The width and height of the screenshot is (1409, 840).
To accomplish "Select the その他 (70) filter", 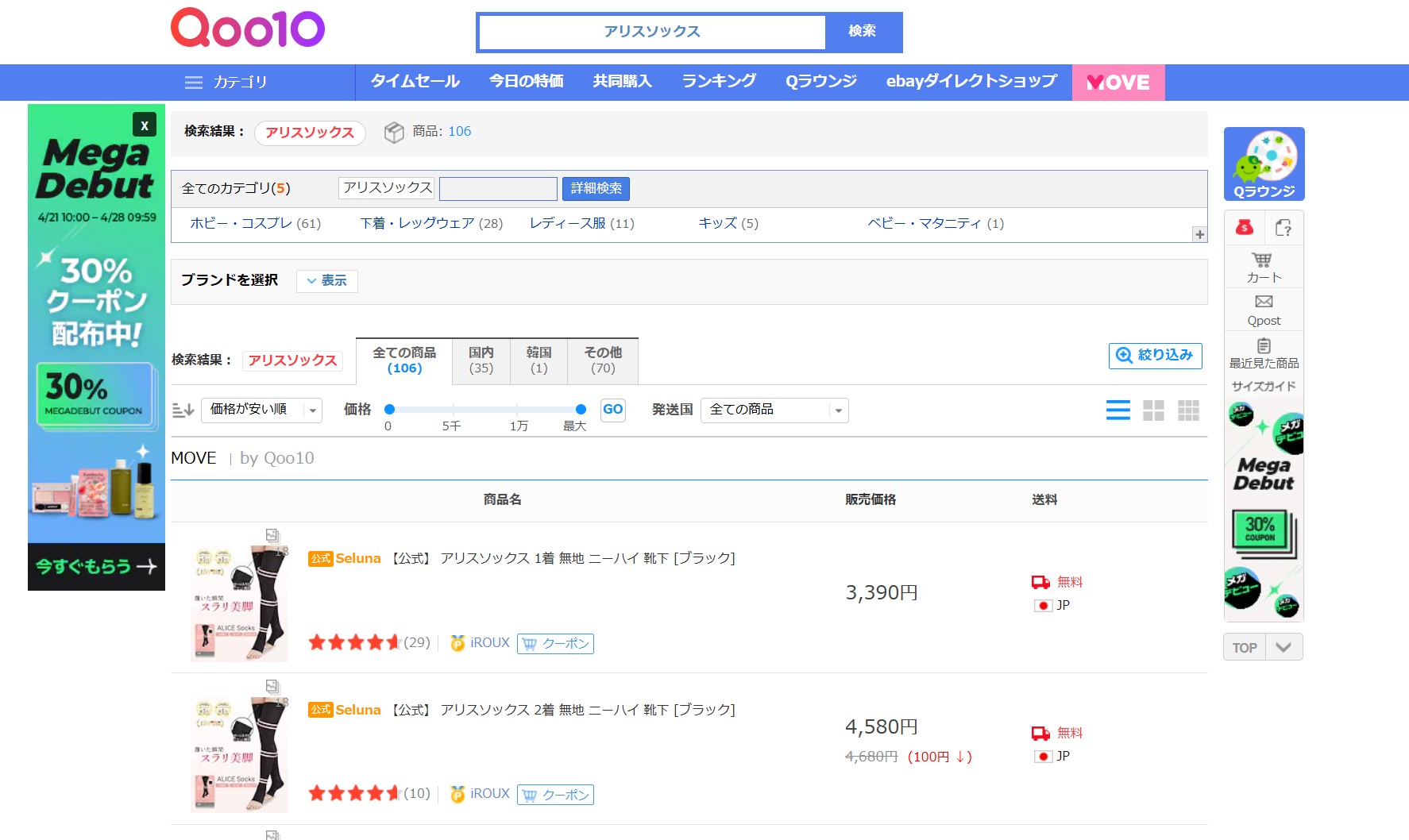I will point(602,360).
